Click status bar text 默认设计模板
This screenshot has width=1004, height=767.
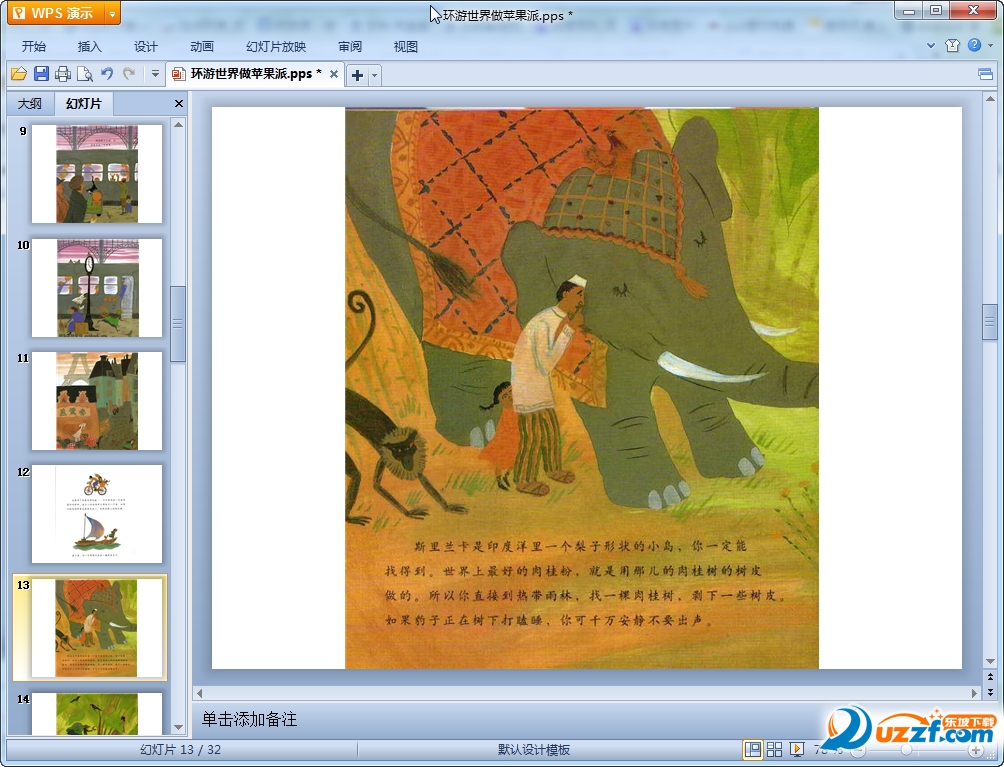pyautogui.click(x=534, y=750)
